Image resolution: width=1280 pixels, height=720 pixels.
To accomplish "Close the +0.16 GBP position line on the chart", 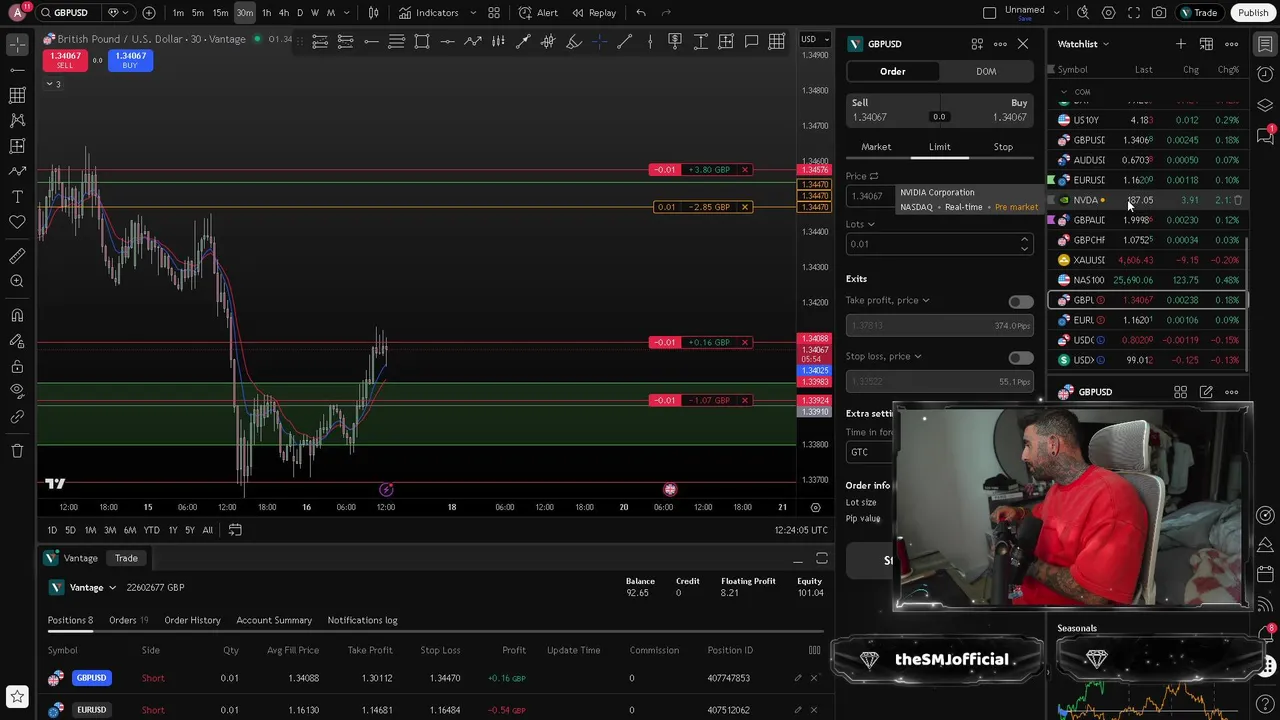I will [745, 343].
